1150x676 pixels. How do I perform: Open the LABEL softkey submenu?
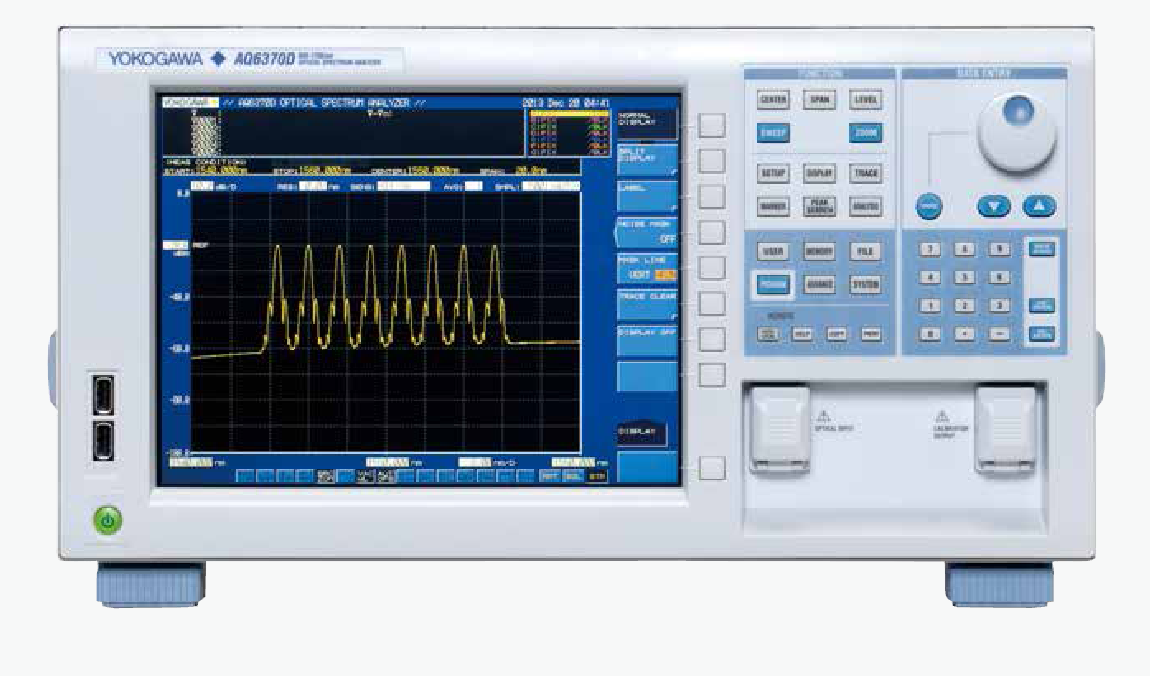(x=647, y=195)
